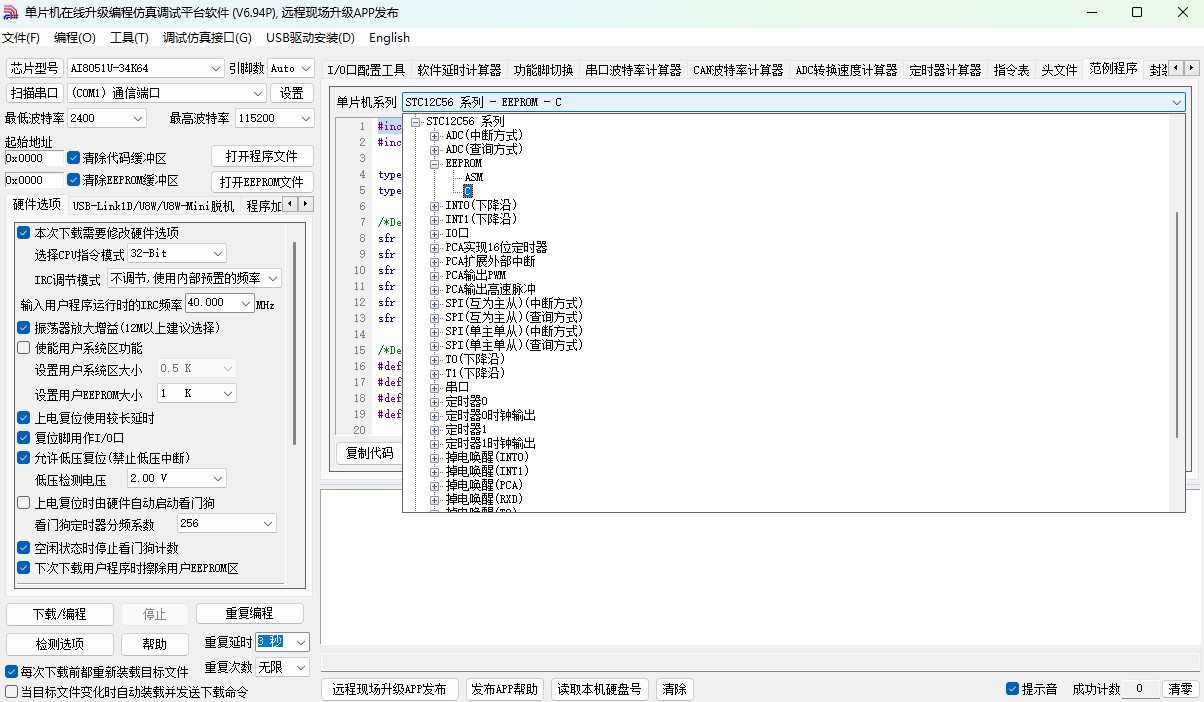The width and height of the screenshot is (1204, 702).
Task: Open the 调试仿真接口(G) menu
Action: coord(207,38)
